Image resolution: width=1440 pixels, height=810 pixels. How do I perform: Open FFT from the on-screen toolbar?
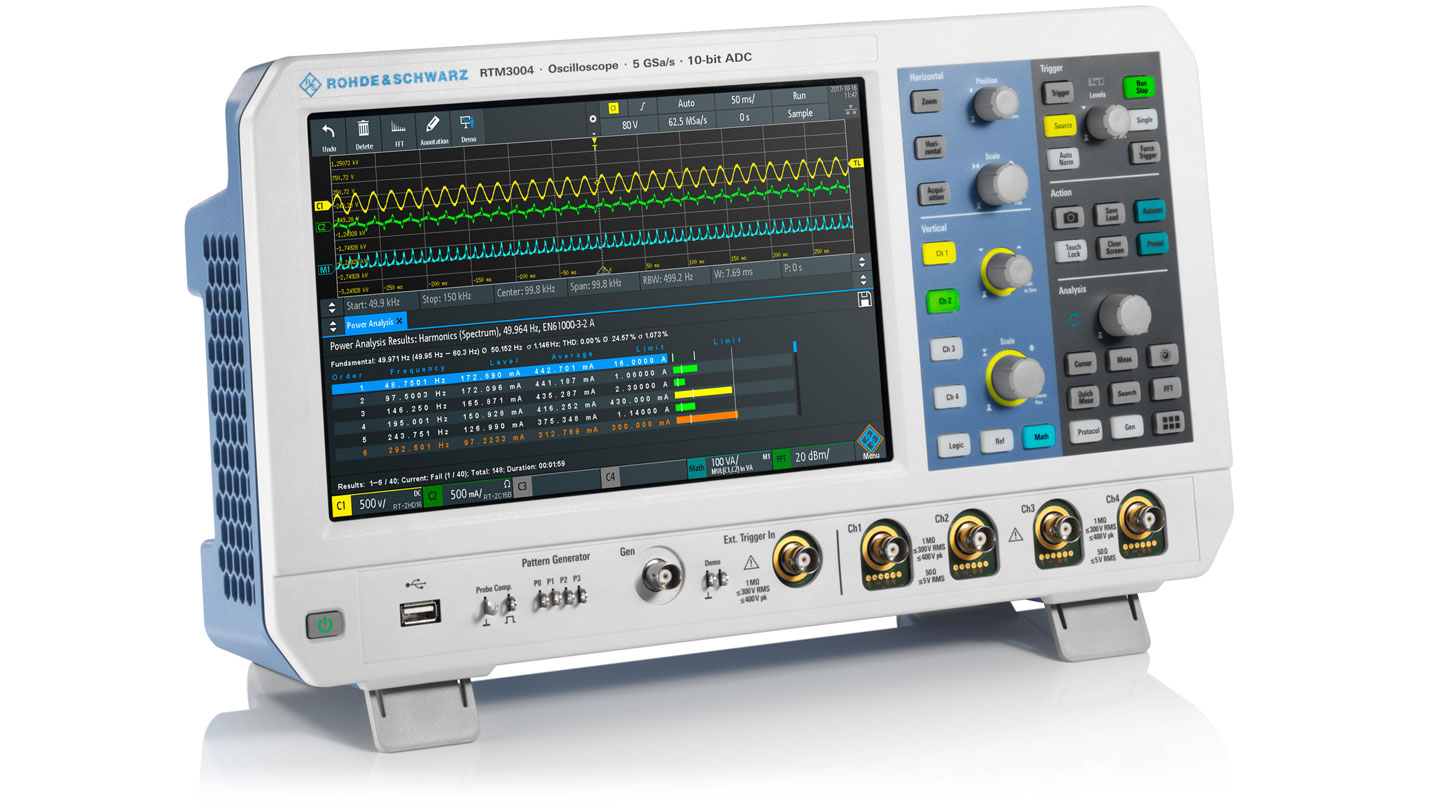(398, 131)
